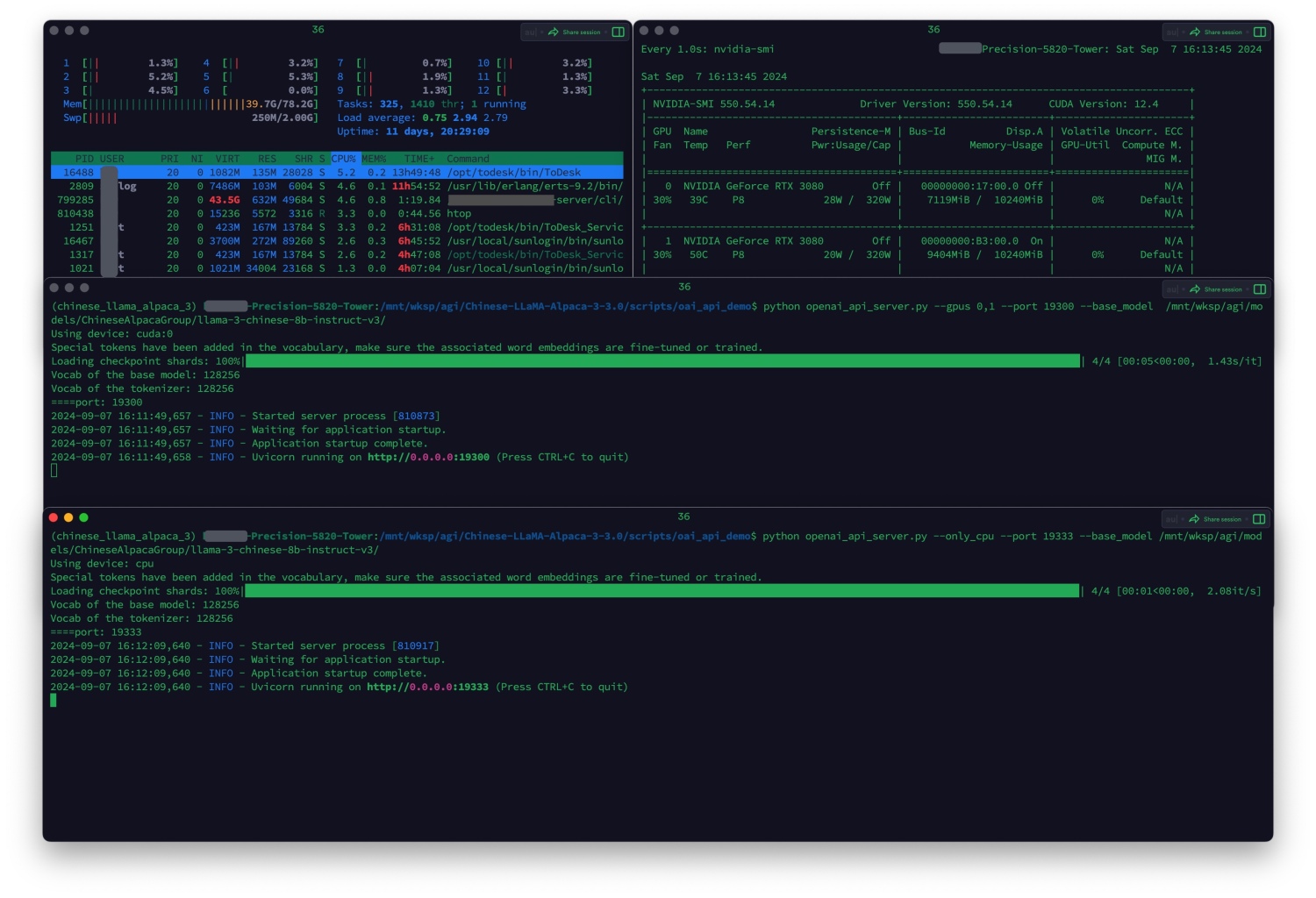Image resolution: width=1316 pixels, height=898 pixels.
Task: Select the htop process row with PID 799285
Action: [x=337, y=200]
